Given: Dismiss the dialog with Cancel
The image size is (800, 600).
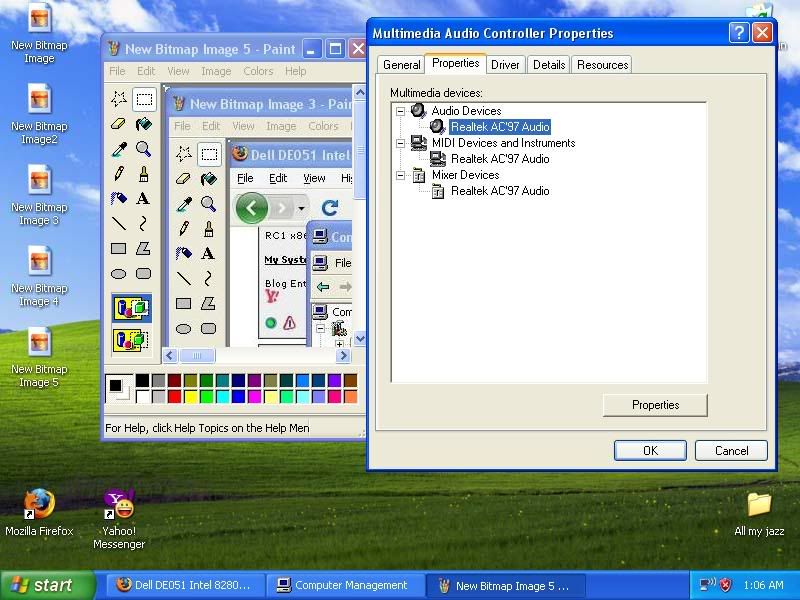Looking at the screenshot, I should coord(731,451).
